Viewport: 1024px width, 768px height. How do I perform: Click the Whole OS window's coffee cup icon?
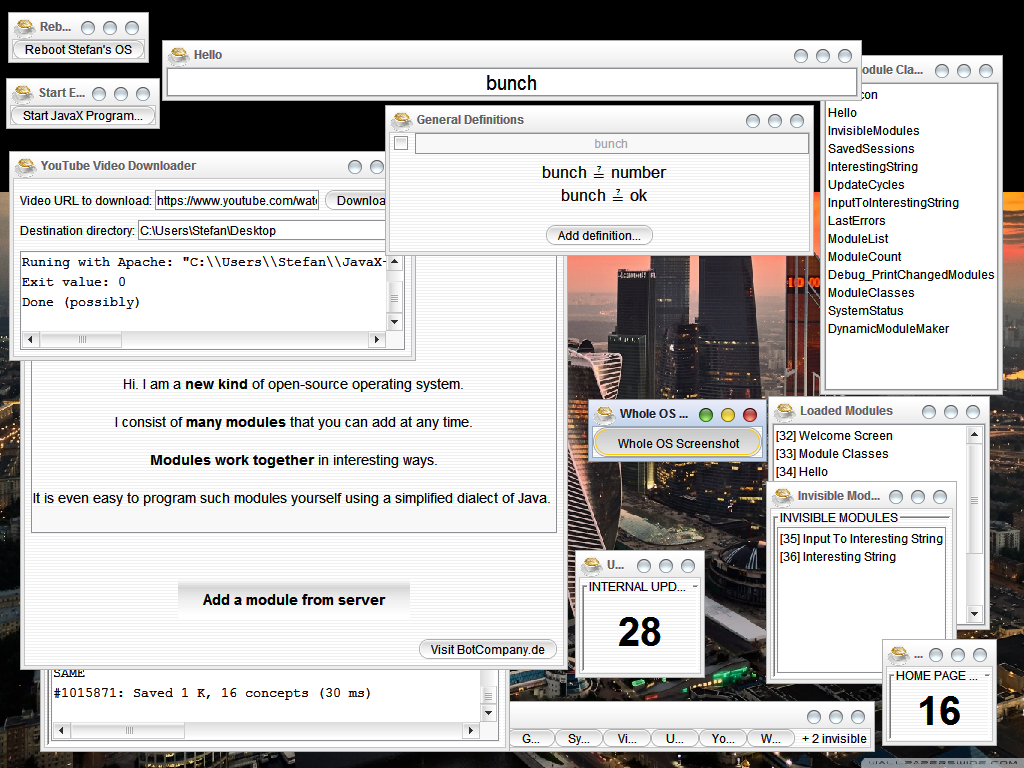coord(605,414)
